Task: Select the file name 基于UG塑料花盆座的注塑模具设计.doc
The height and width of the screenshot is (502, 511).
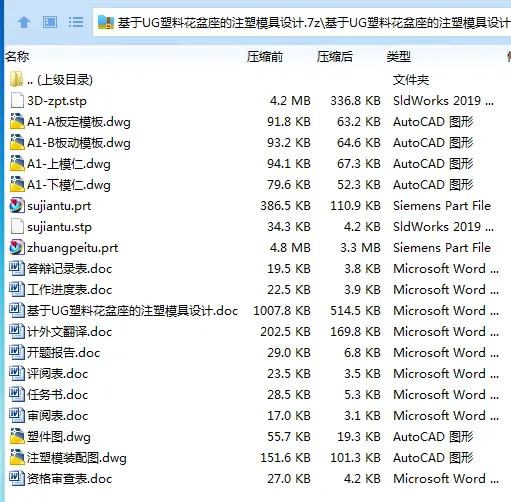Action: [x=133, y=311]
